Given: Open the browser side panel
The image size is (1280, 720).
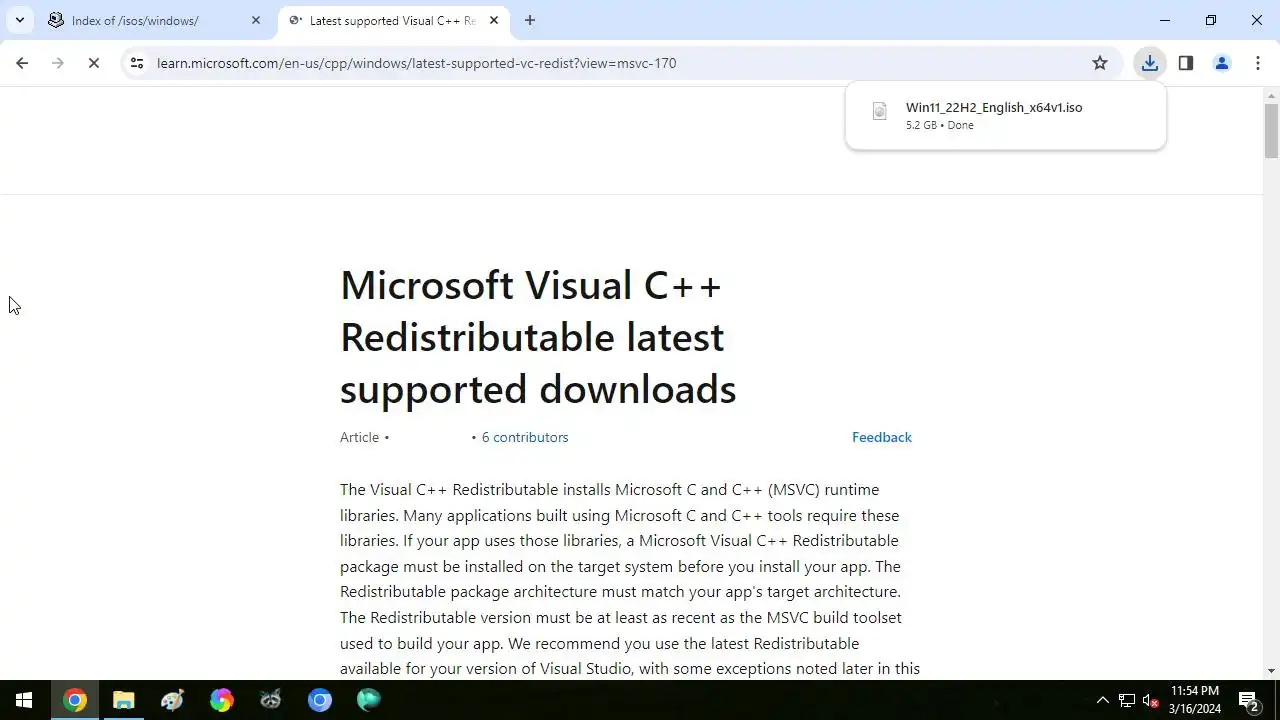Looking at the screenshot, I should [1186, 63].
